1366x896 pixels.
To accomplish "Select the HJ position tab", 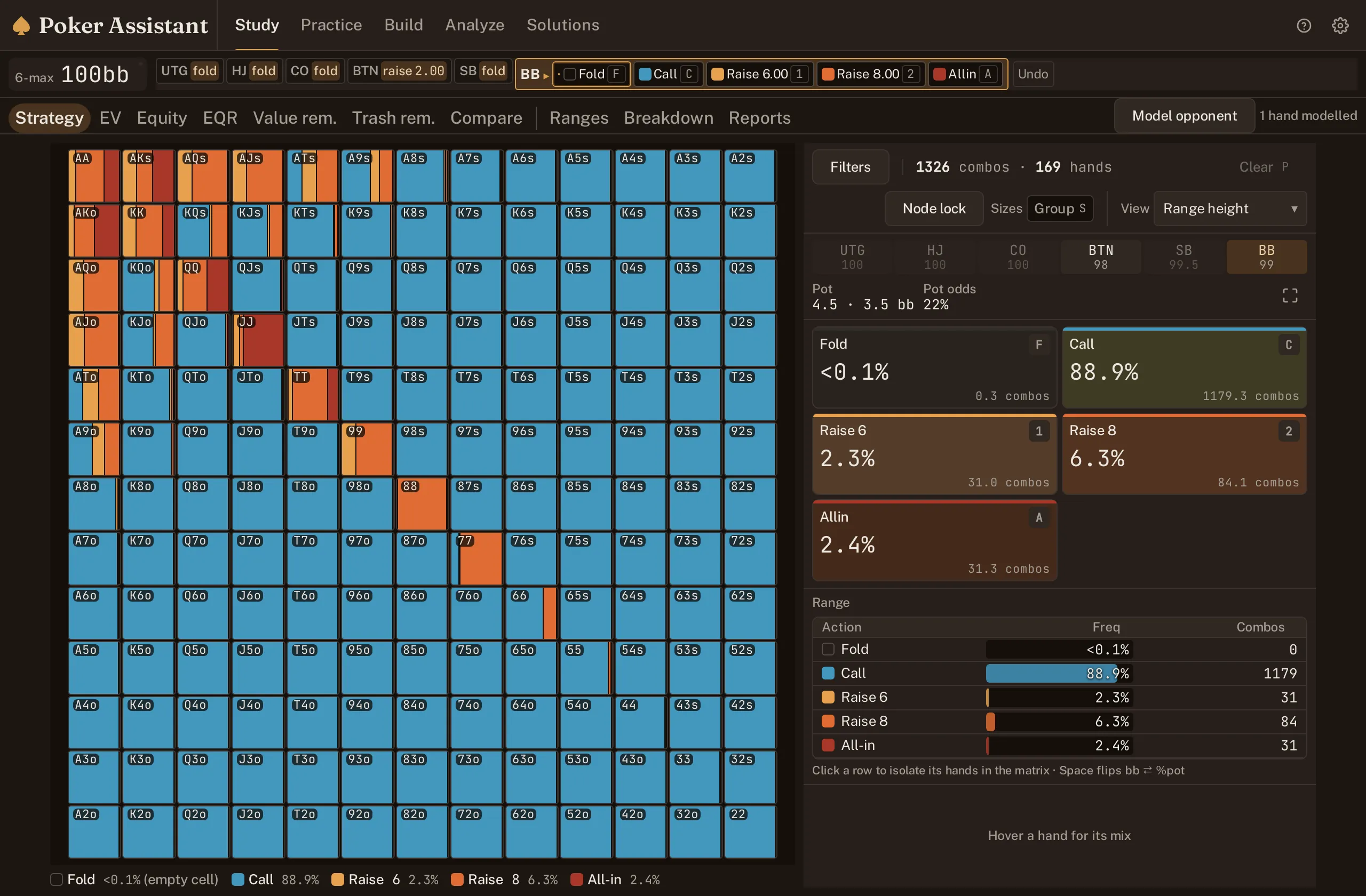I will coord(935,257).
